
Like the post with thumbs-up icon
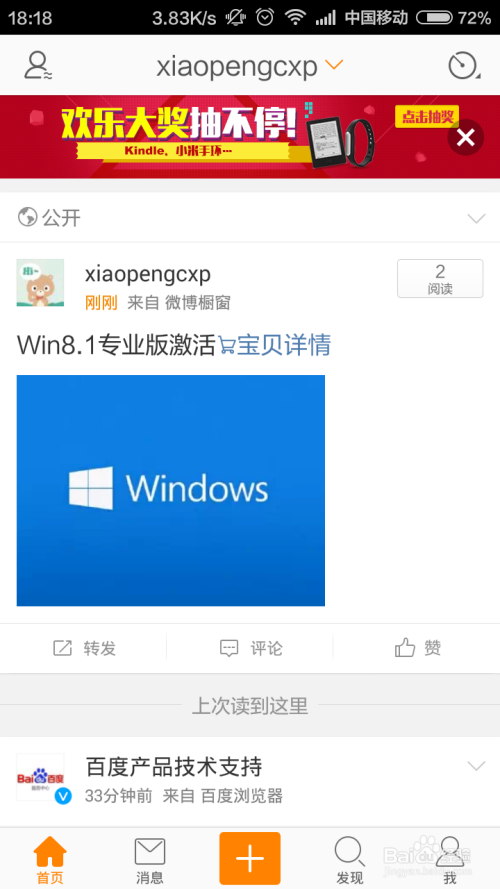tap(405, 647)
